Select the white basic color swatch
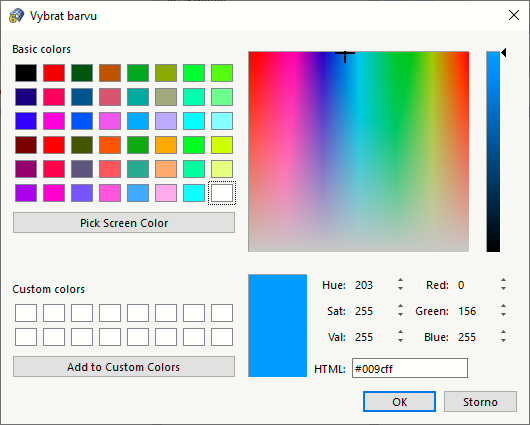530x425 pixels. 222,193
